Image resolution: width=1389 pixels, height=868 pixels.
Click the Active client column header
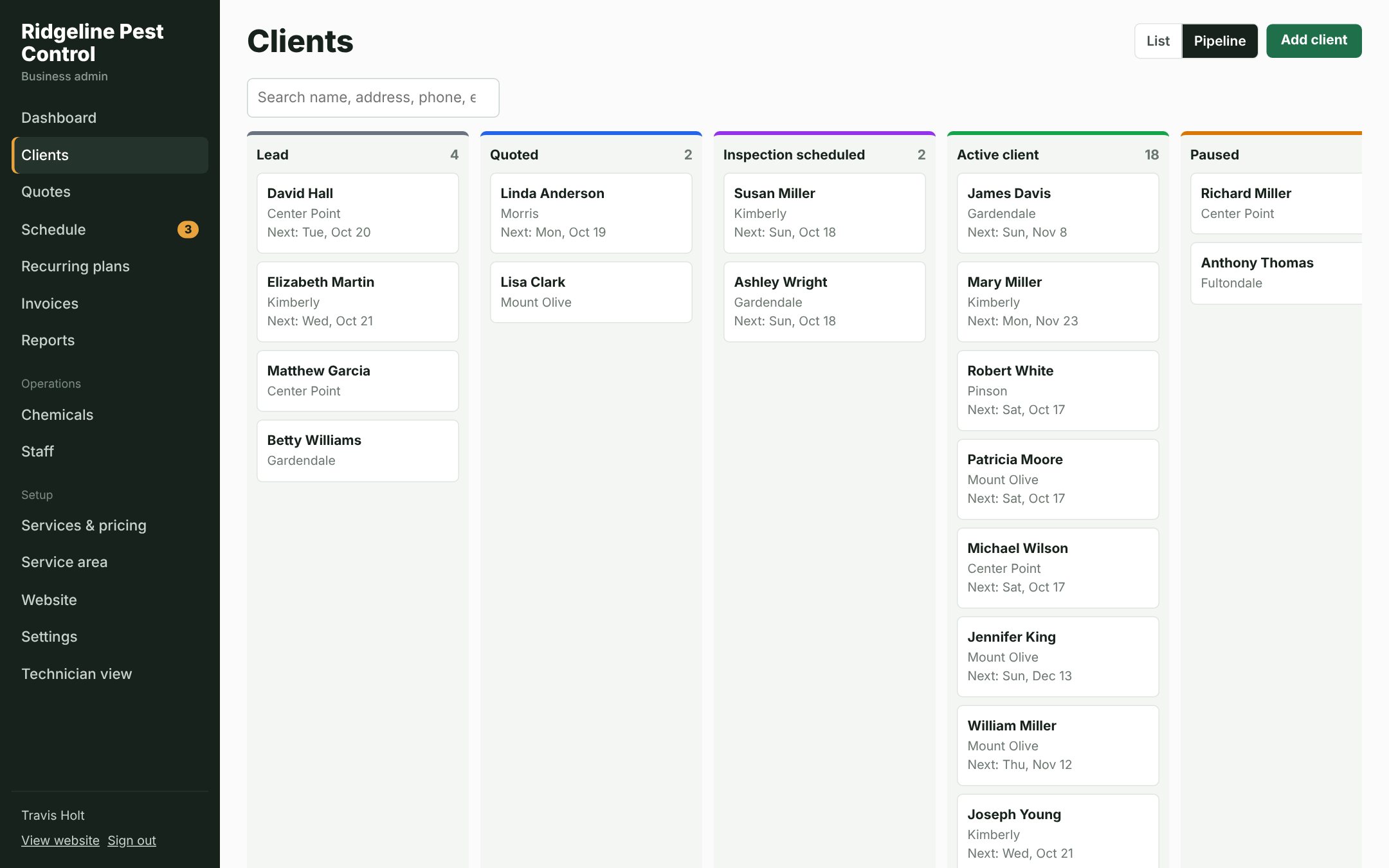[1058, 154]
